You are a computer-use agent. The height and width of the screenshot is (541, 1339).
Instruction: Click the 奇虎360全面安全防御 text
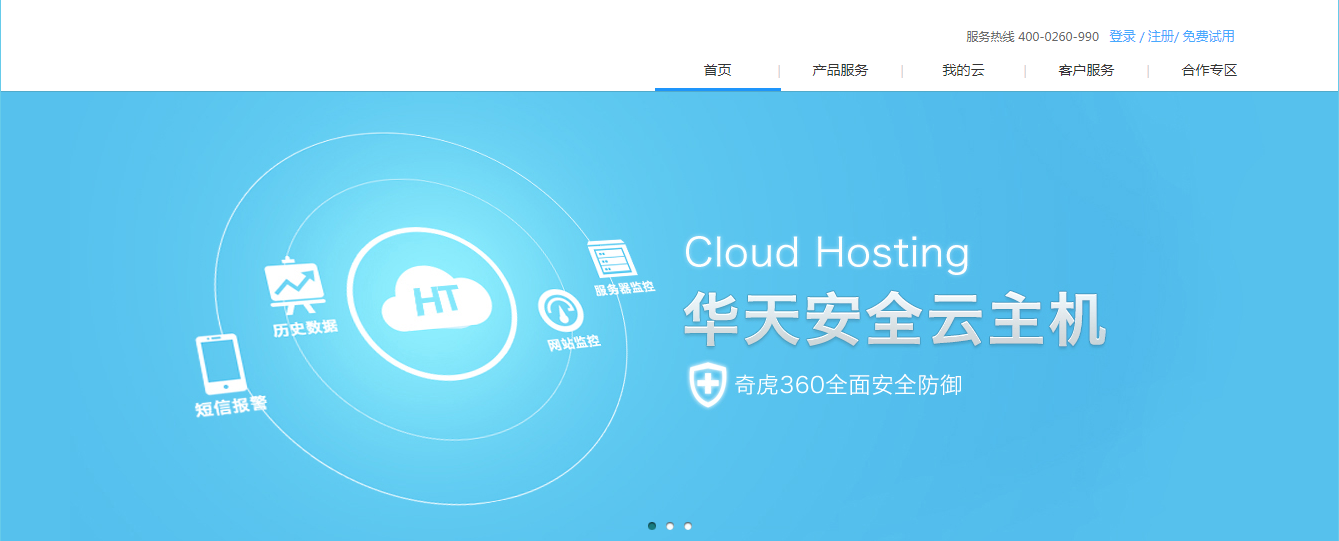coord(848,385)
